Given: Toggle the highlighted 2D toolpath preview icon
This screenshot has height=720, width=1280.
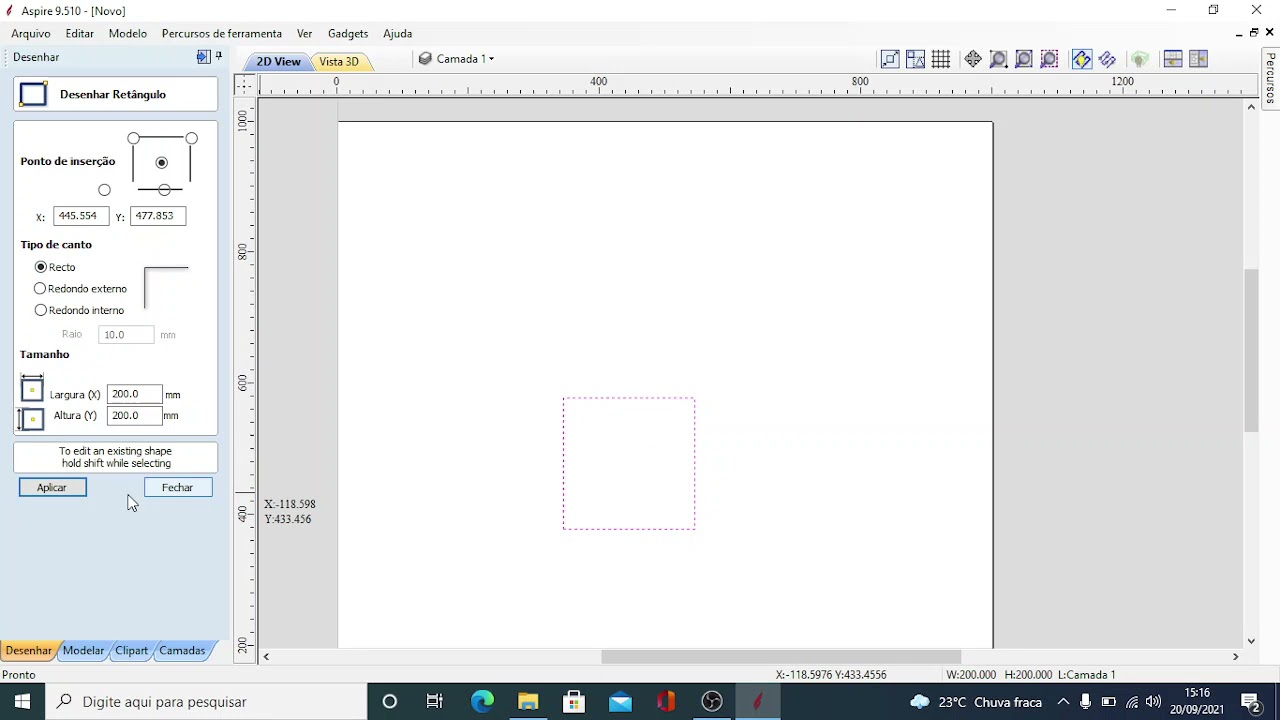Looking at the screenshot, I should pos(1081,60).
